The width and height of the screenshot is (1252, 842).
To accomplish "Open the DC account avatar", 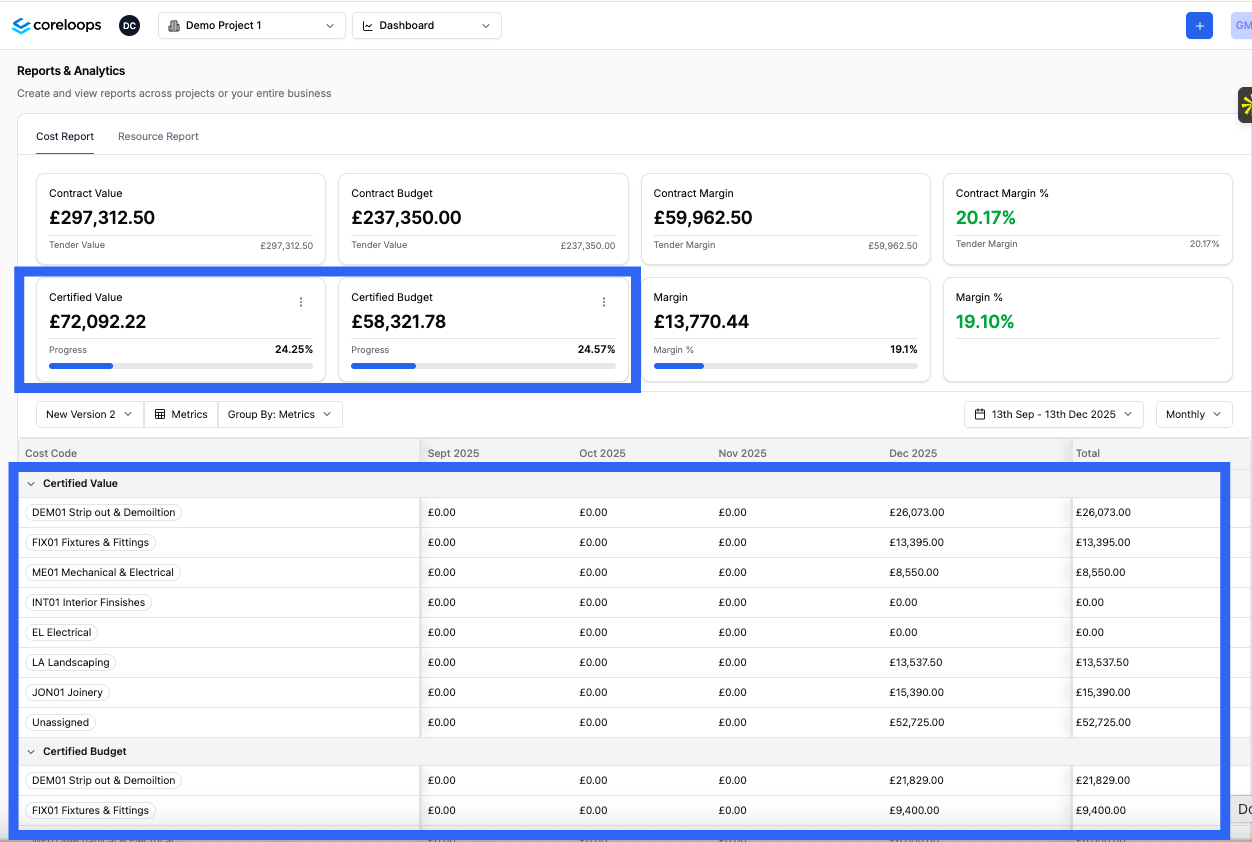I will [129, 25].
